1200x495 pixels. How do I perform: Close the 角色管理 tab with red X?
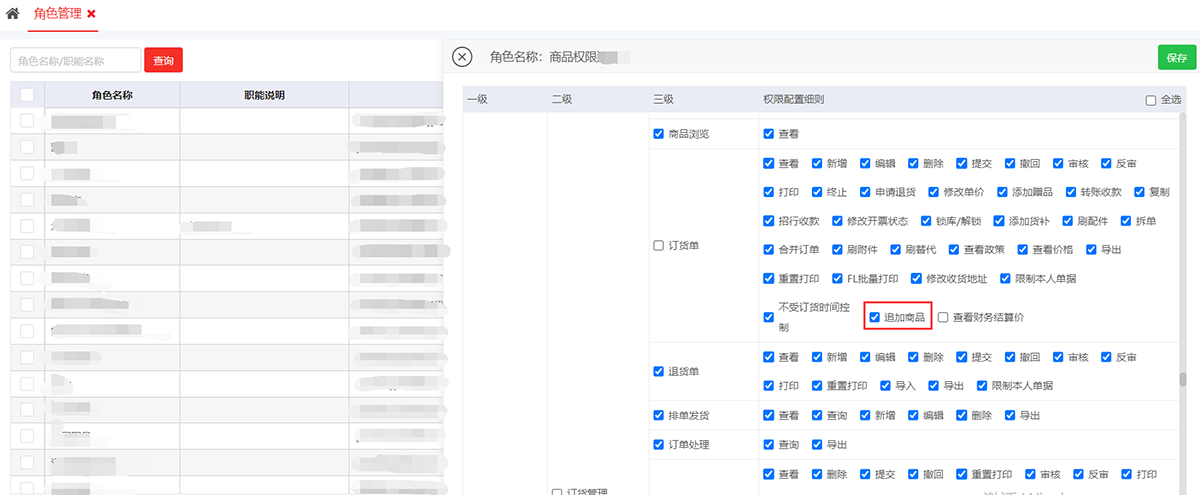point(92,14)
